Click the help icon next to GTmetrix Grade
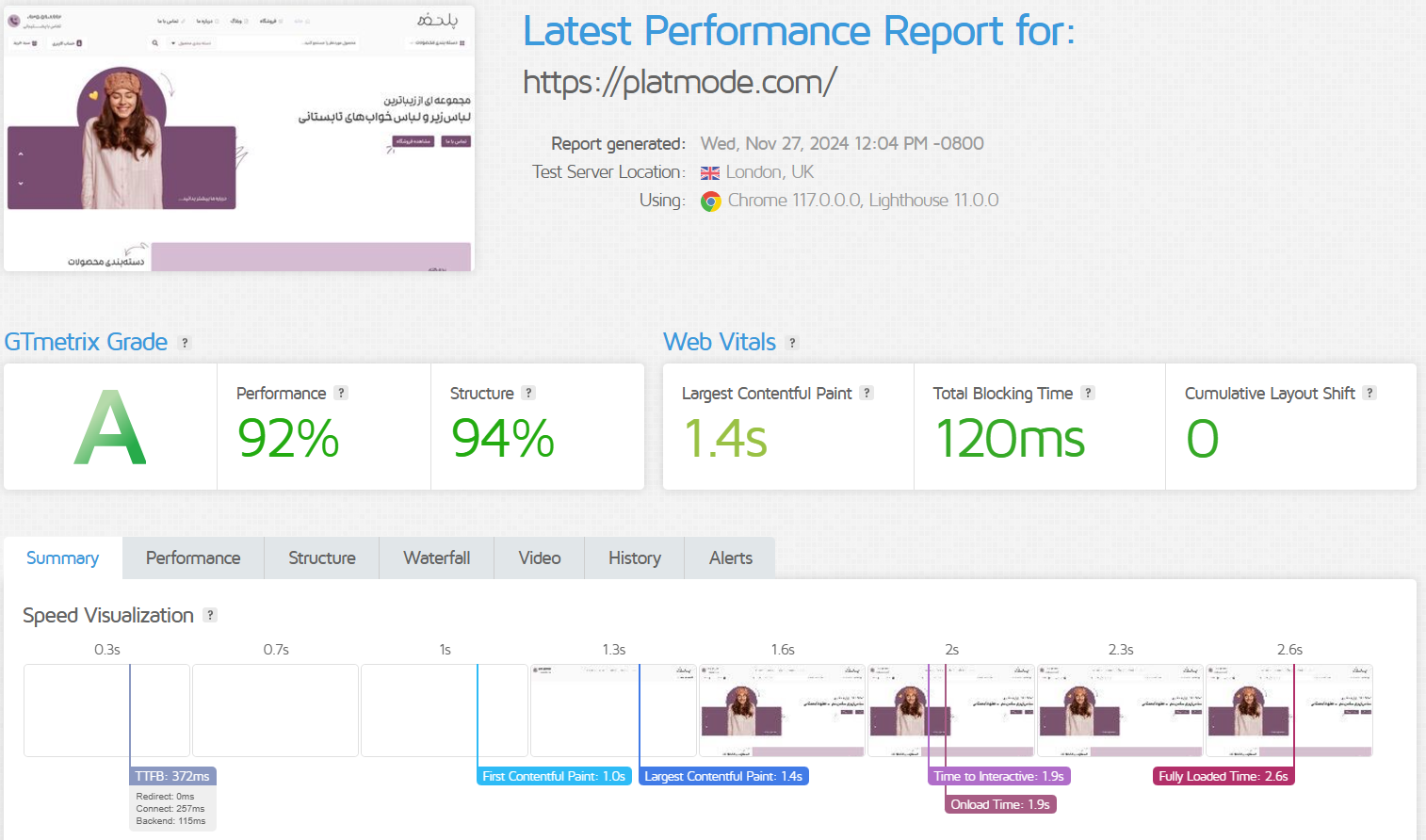 click(185, 343)
